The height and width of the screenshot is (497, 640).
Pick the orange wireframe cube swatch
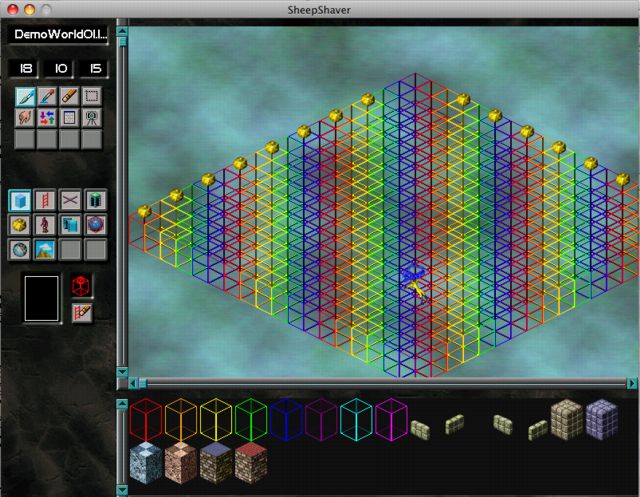point(181,420)
